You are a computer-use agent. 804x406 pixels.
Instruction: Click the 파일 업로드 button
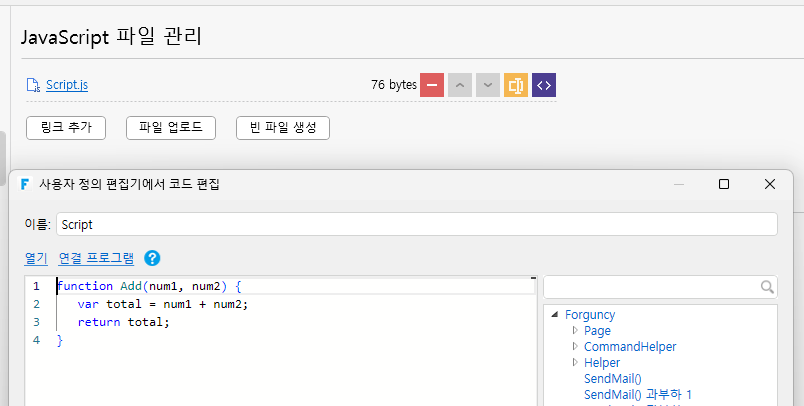pos(171,128)
